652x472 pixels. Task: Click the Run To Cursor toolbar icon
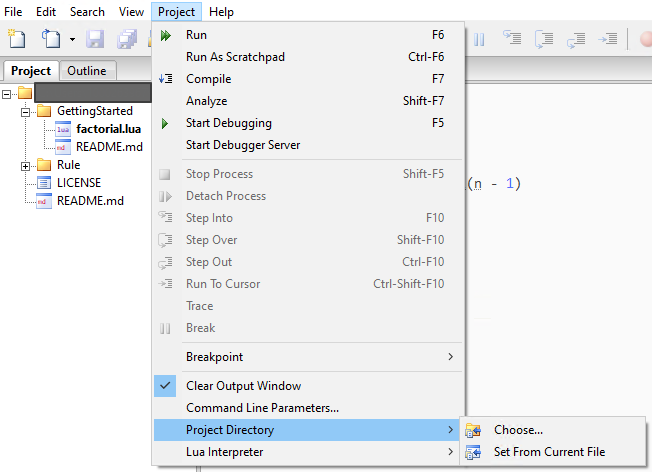point(608,39)
